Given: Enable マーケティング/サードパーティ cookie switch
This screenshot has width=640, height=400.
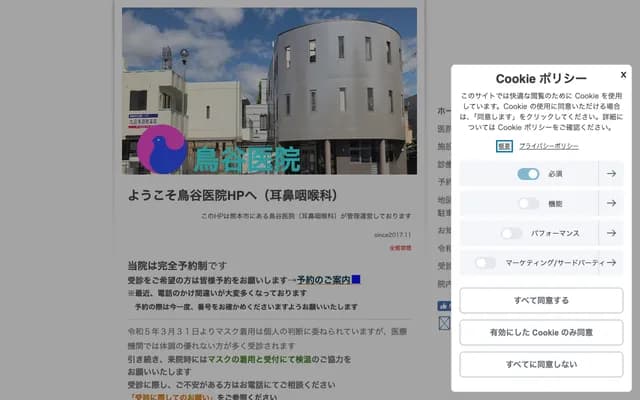Looking at the screenshot, I should click(x=485, y=262).
